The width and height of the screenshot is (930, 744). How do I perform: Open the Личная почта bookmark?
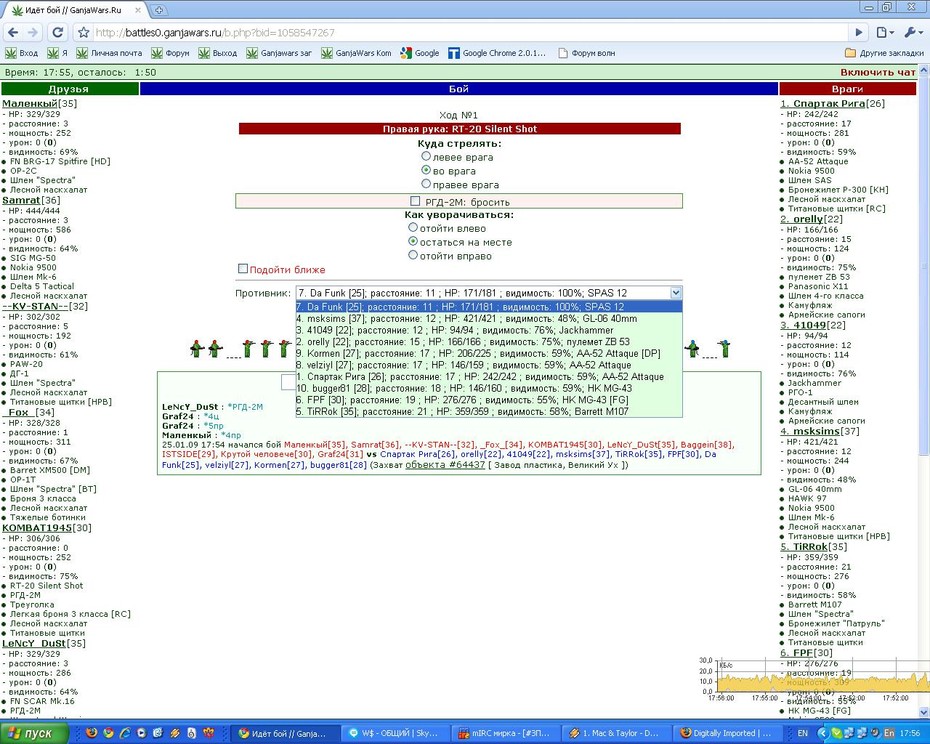(109, 53)
